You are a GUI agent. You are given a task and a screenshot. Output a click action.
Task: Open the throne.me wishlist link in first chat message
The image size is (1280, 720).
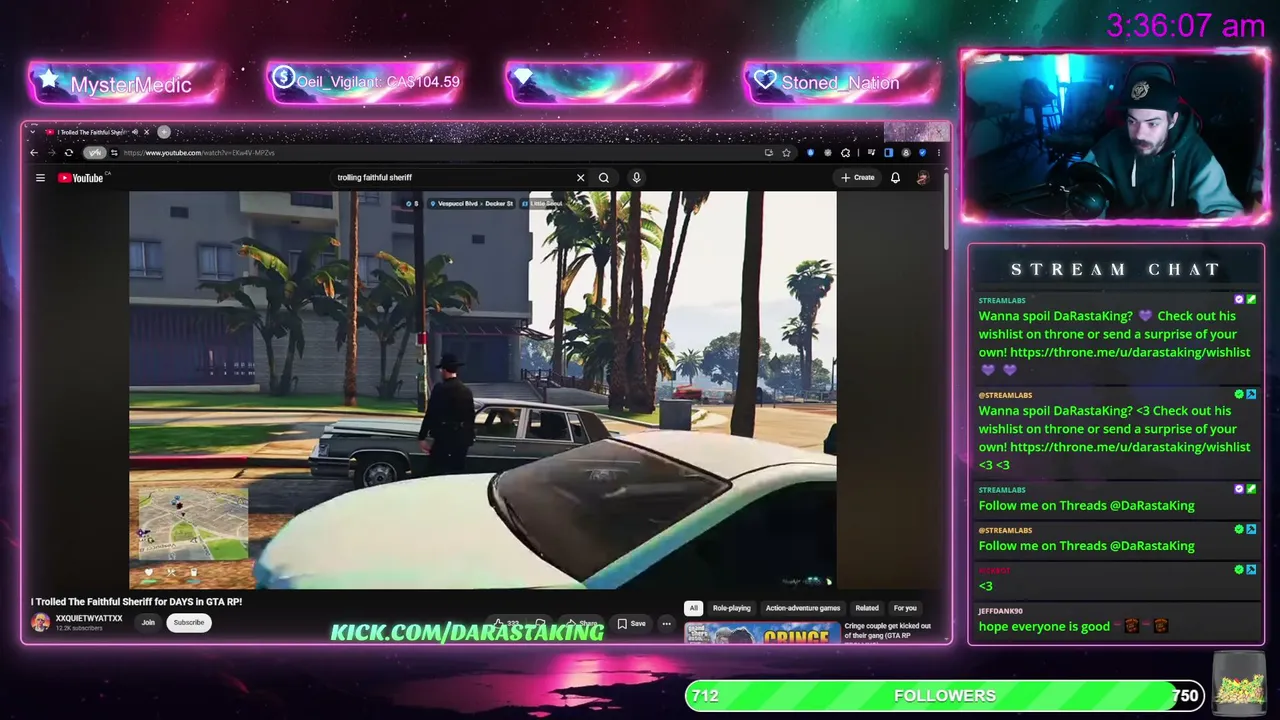pyautogui.click(x=1130, y=352)
